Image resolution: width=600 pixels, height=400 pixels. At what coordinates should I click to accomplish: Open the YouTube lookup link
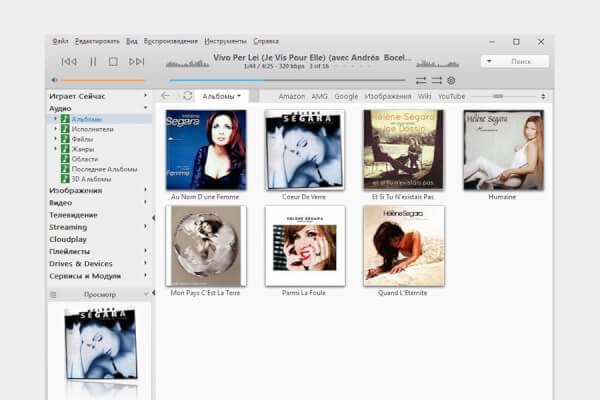(452, 96)
